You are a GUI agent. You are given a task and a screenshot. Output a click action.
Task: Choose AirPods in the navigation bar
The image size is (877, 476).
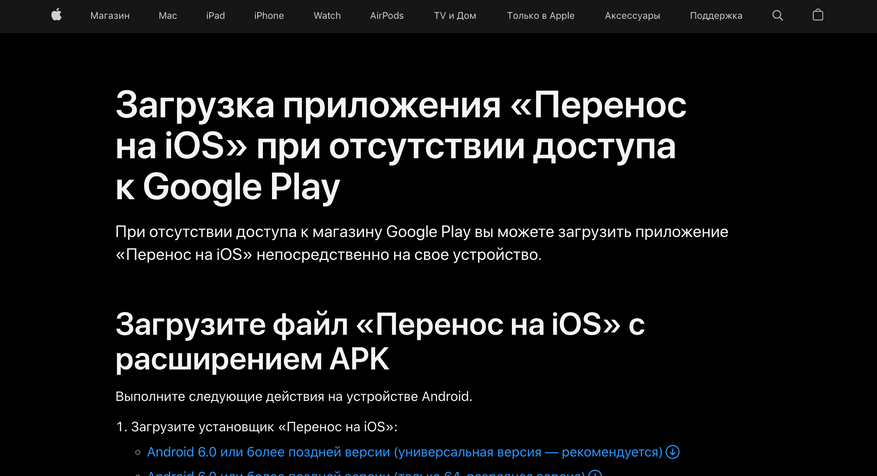386,16
